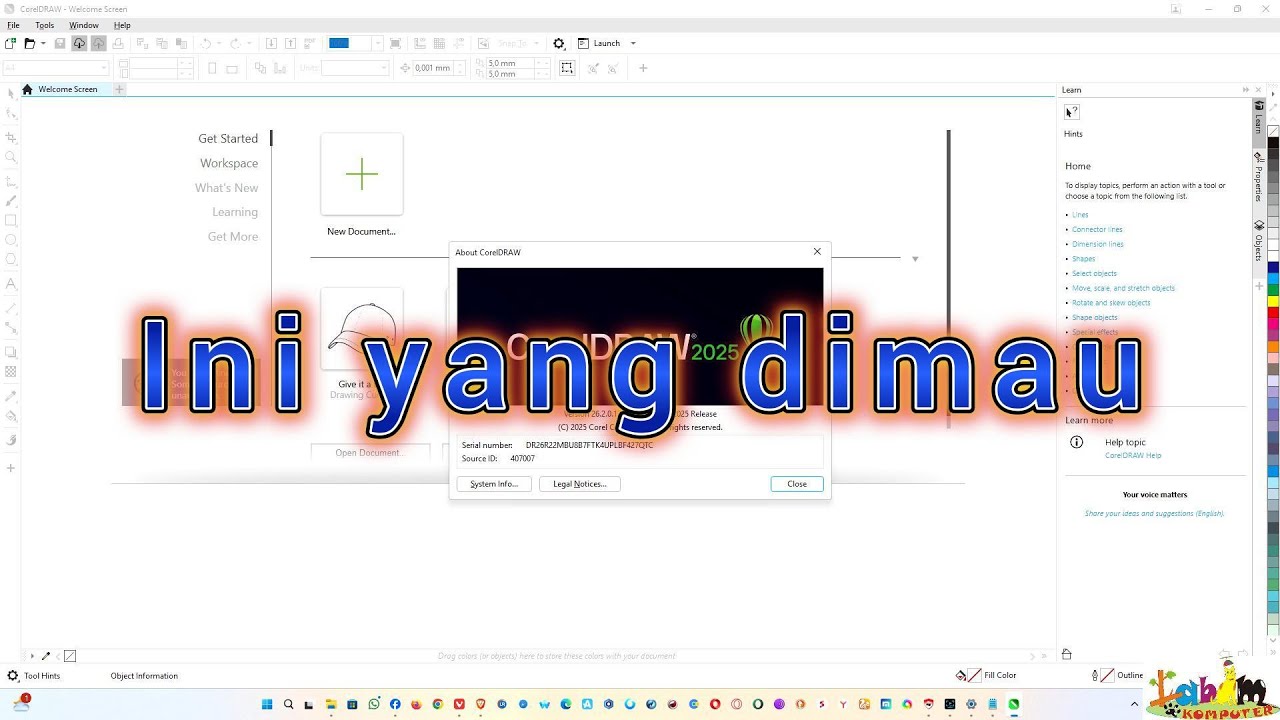Click the Outline pen icon in status bar
1280x720 pixels.
[1095, 676]
